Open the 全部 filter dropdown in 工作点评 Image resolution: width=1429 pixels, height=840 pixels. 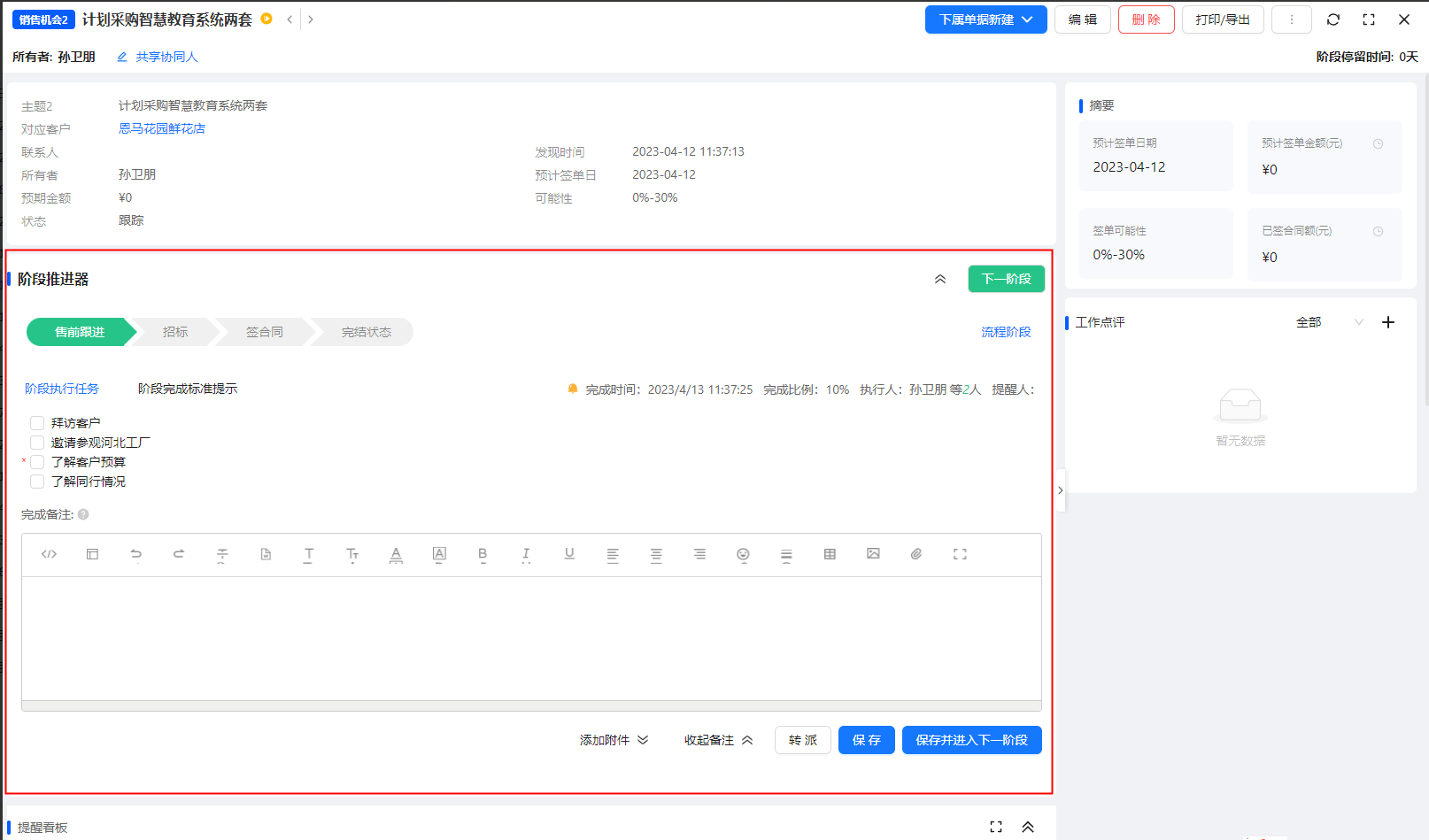point(1328,322)
